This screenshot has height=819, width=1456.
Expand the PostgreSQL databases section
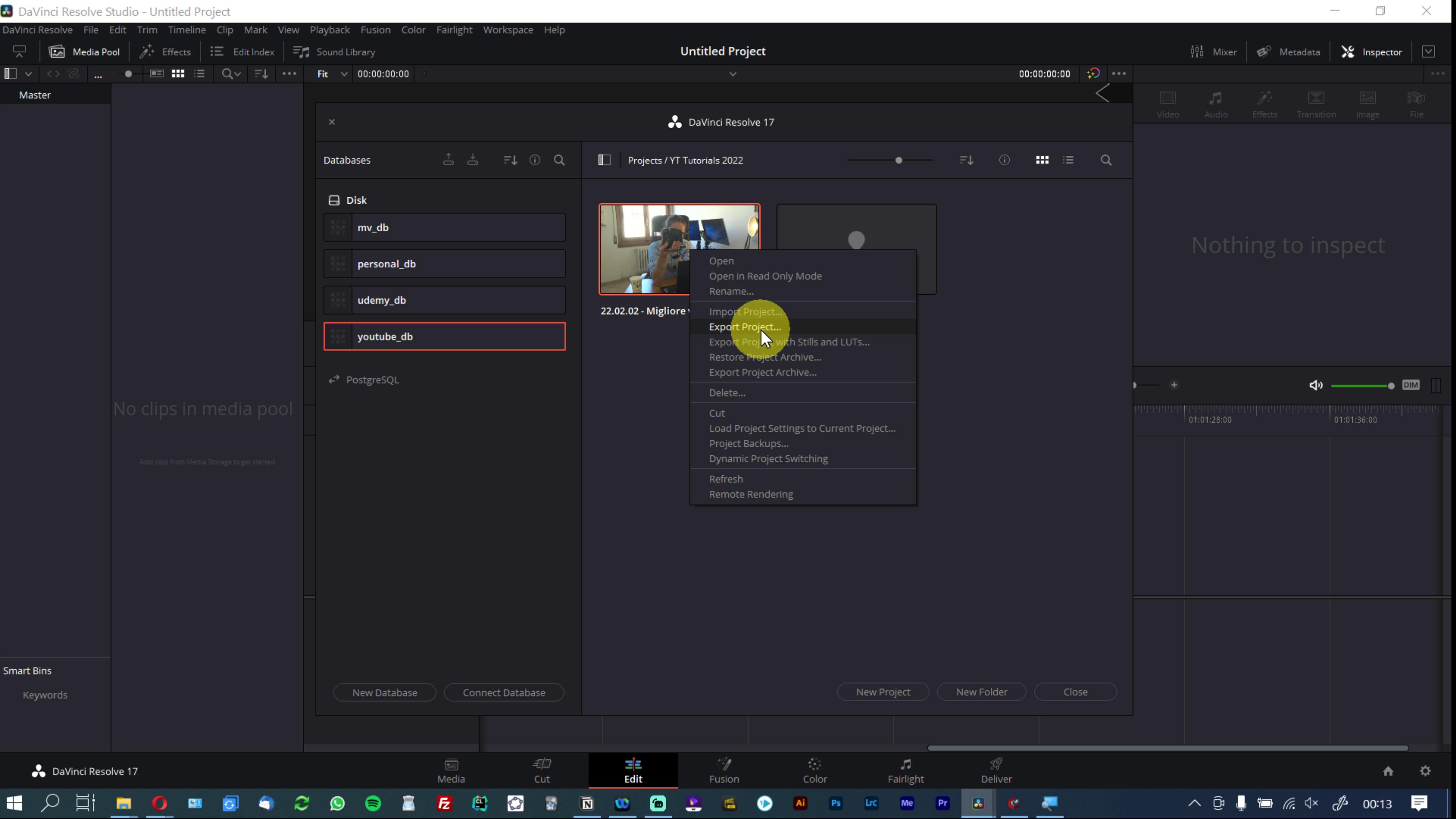364,380
